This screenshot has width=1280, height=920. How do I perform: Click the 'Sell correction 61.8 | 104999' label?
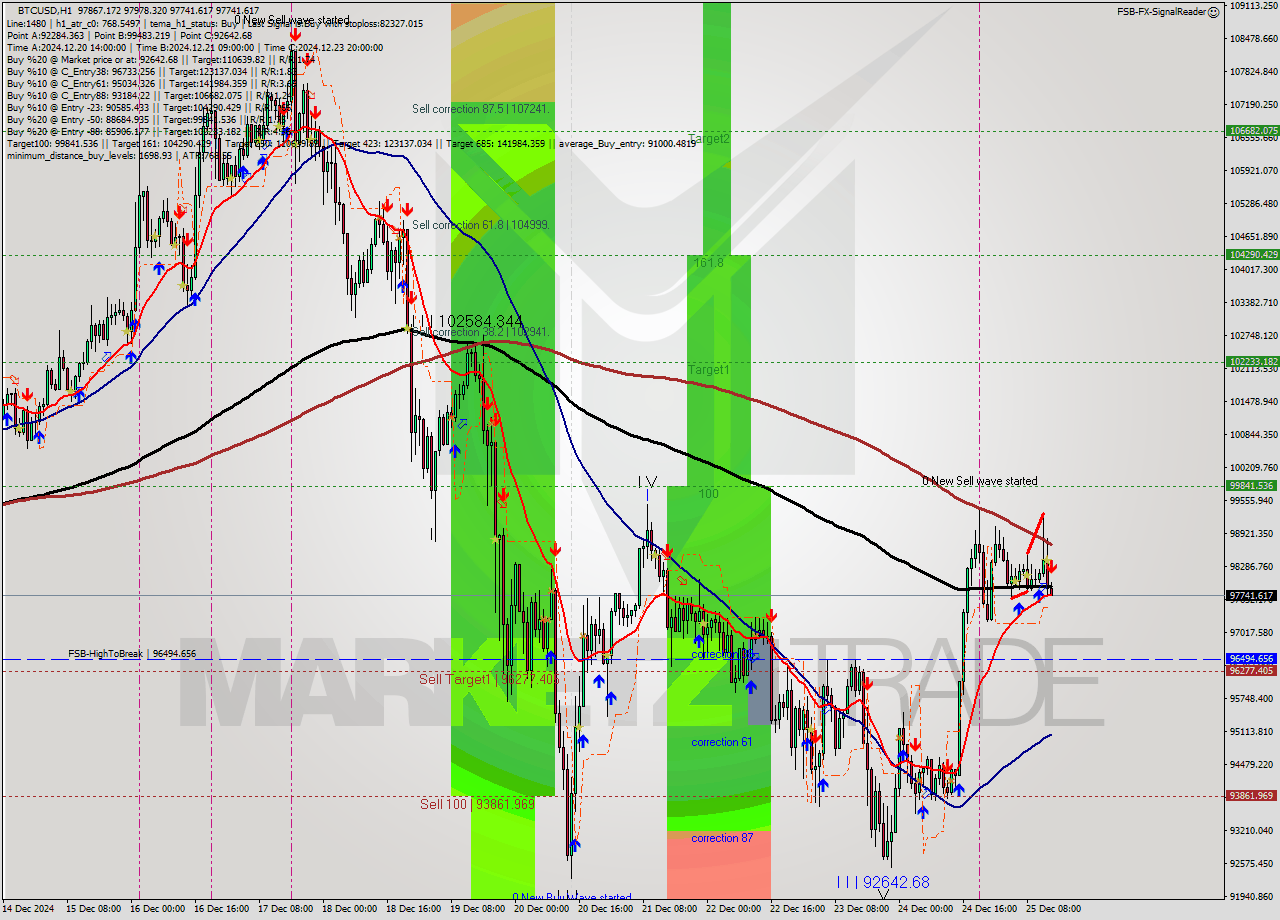481,225
